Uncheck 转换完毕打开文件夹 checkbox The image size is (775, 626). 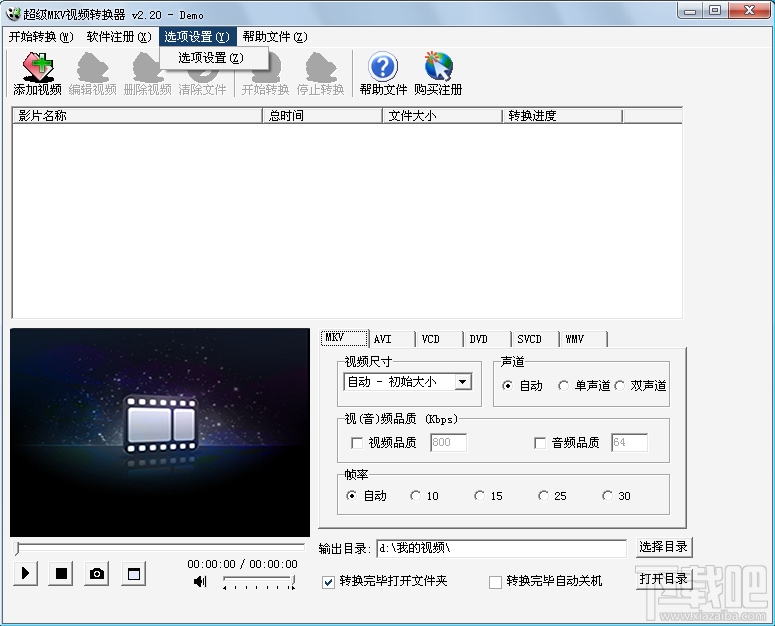click(328, 582)
